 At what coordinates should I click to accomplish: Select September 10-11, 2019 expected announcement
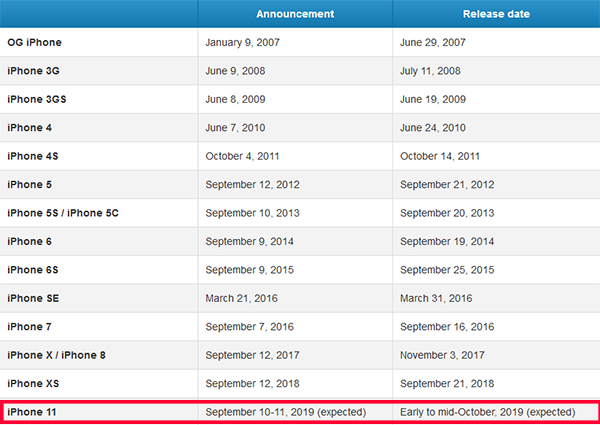pyautogui.click(x=285, y=412)
